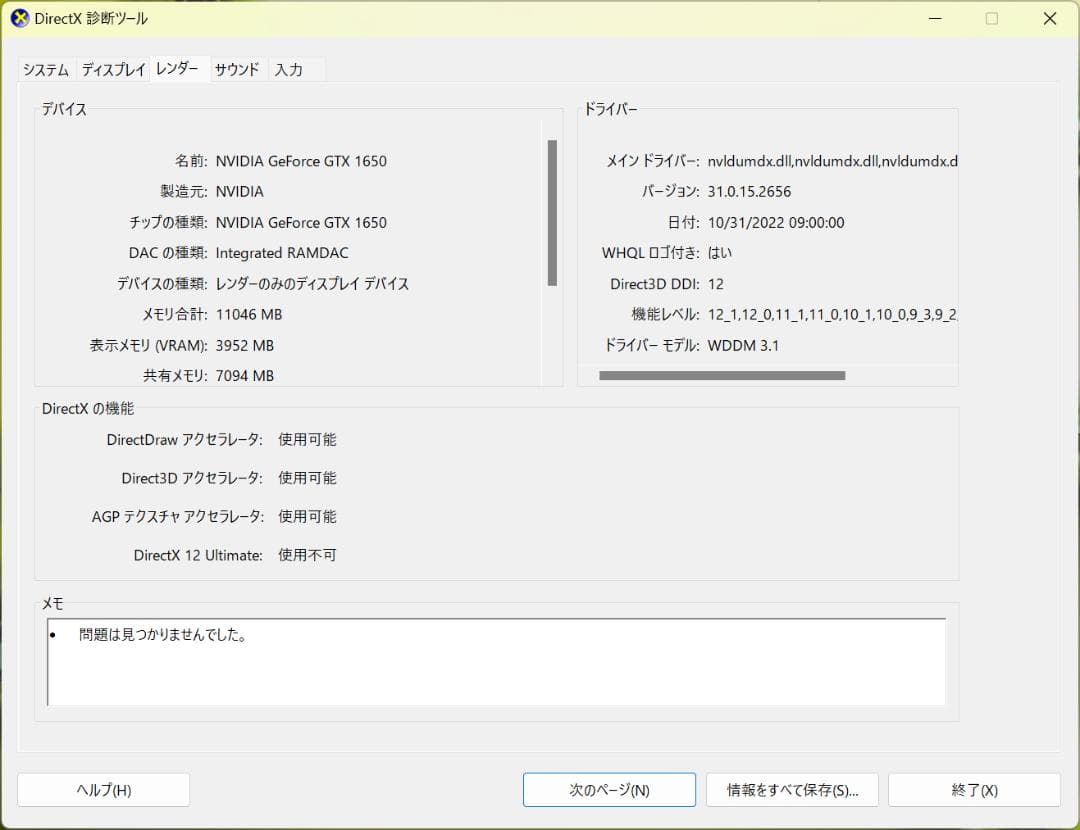Select the NVIDIA GeForce GTX 1650 name text
Screen dimensions: 1080x830
pyautogui.click(x=303, y=160)
